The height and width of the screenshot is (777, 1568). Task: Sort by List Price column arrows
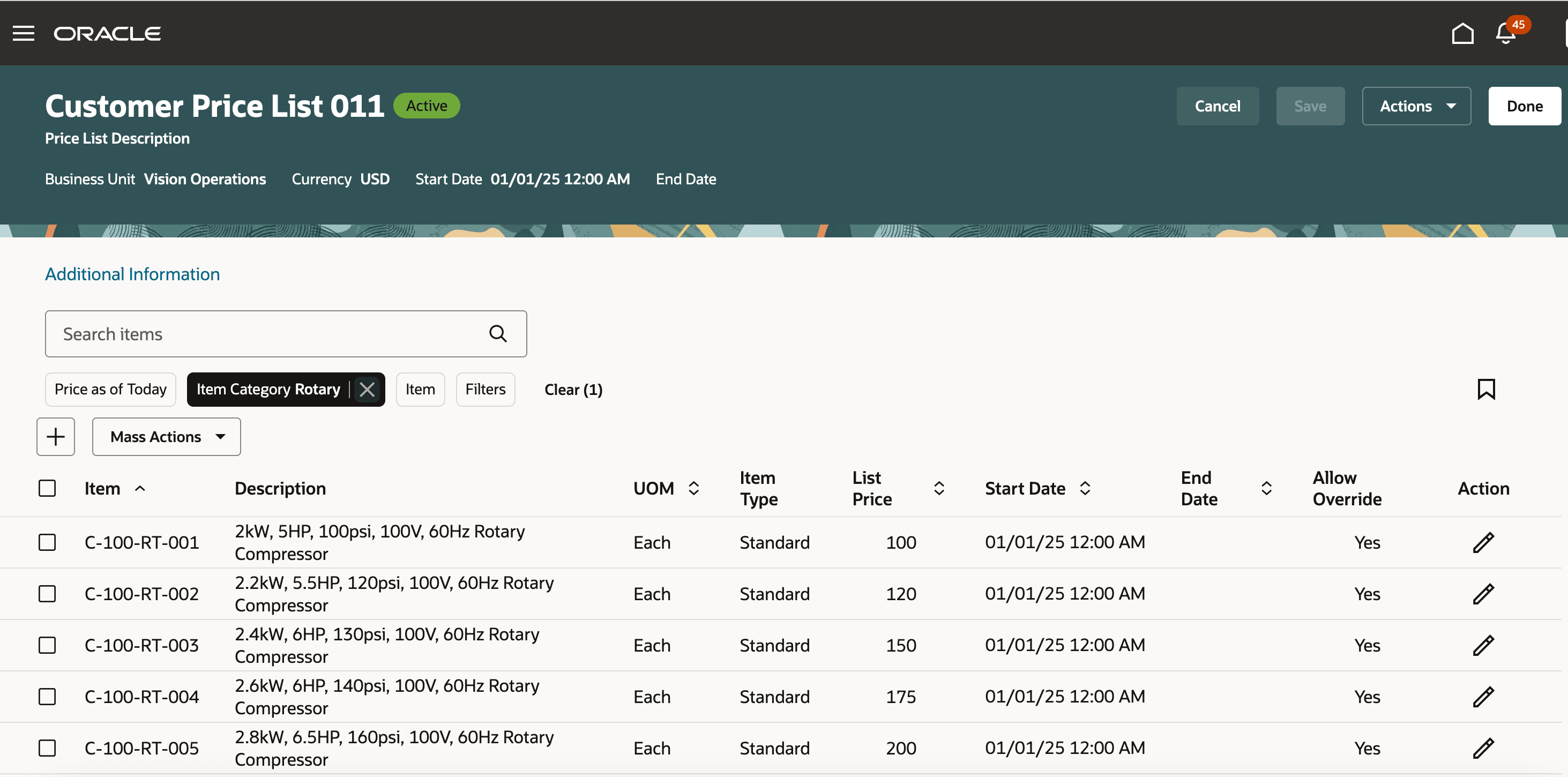[939, 488]
